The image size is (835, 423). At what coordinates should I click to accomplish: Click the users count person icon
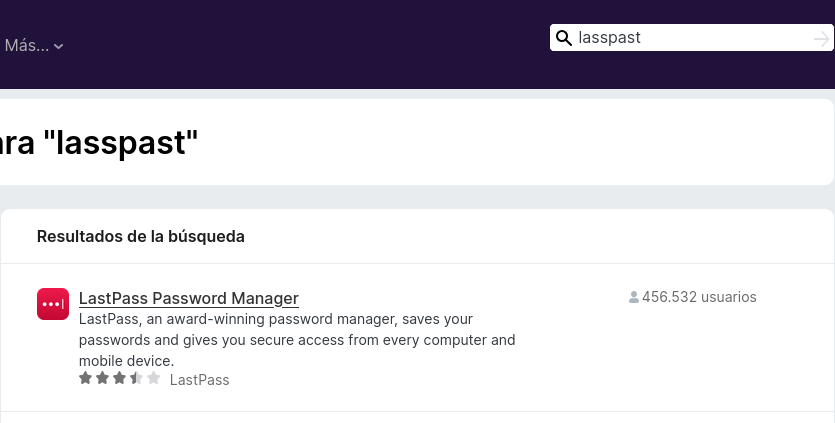tap(634, 297)
